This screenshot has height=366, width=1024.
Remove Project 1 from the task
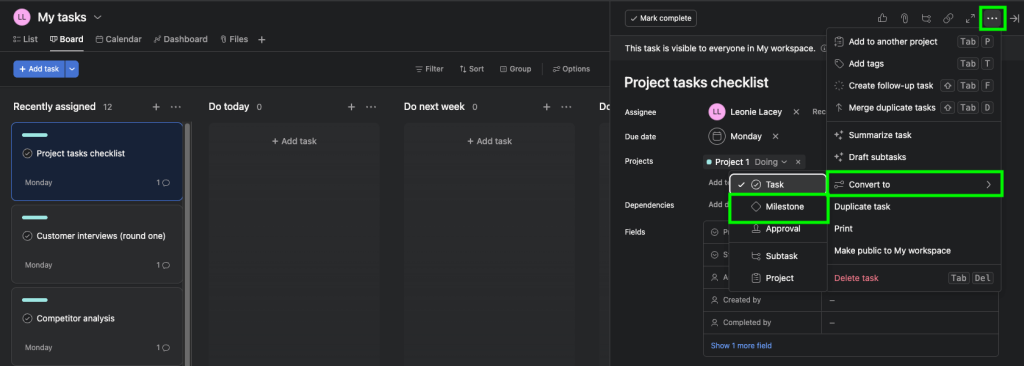797,162
